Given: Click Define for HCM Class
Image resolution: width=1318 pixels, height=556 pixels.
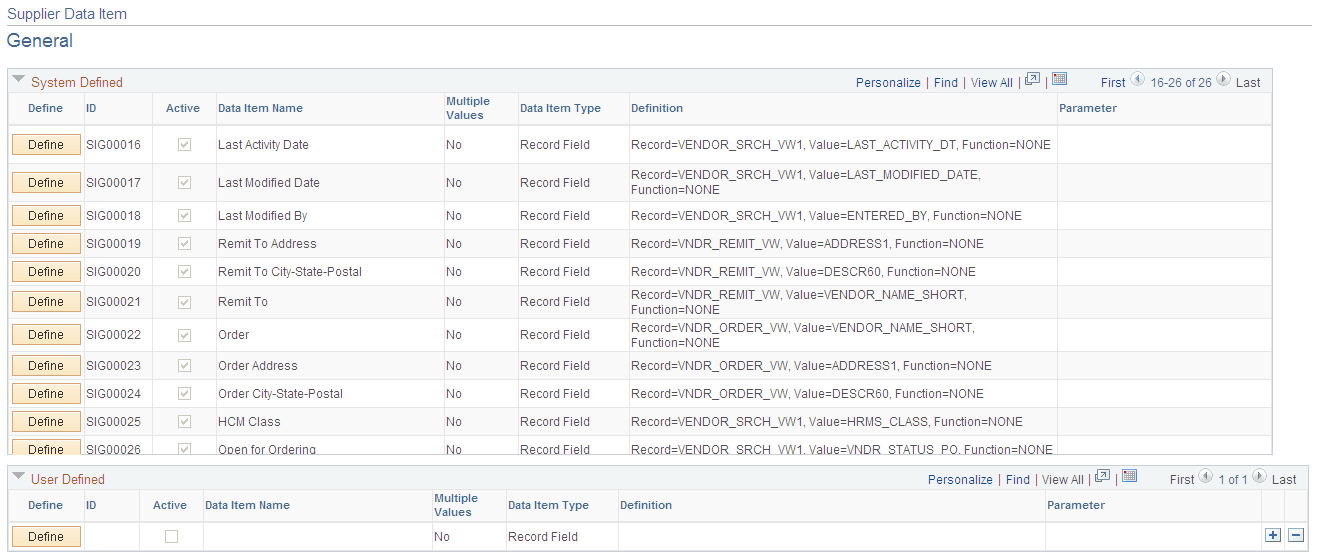Looking at the screenshot, I should pyautogui.click(x=46, y=421).
